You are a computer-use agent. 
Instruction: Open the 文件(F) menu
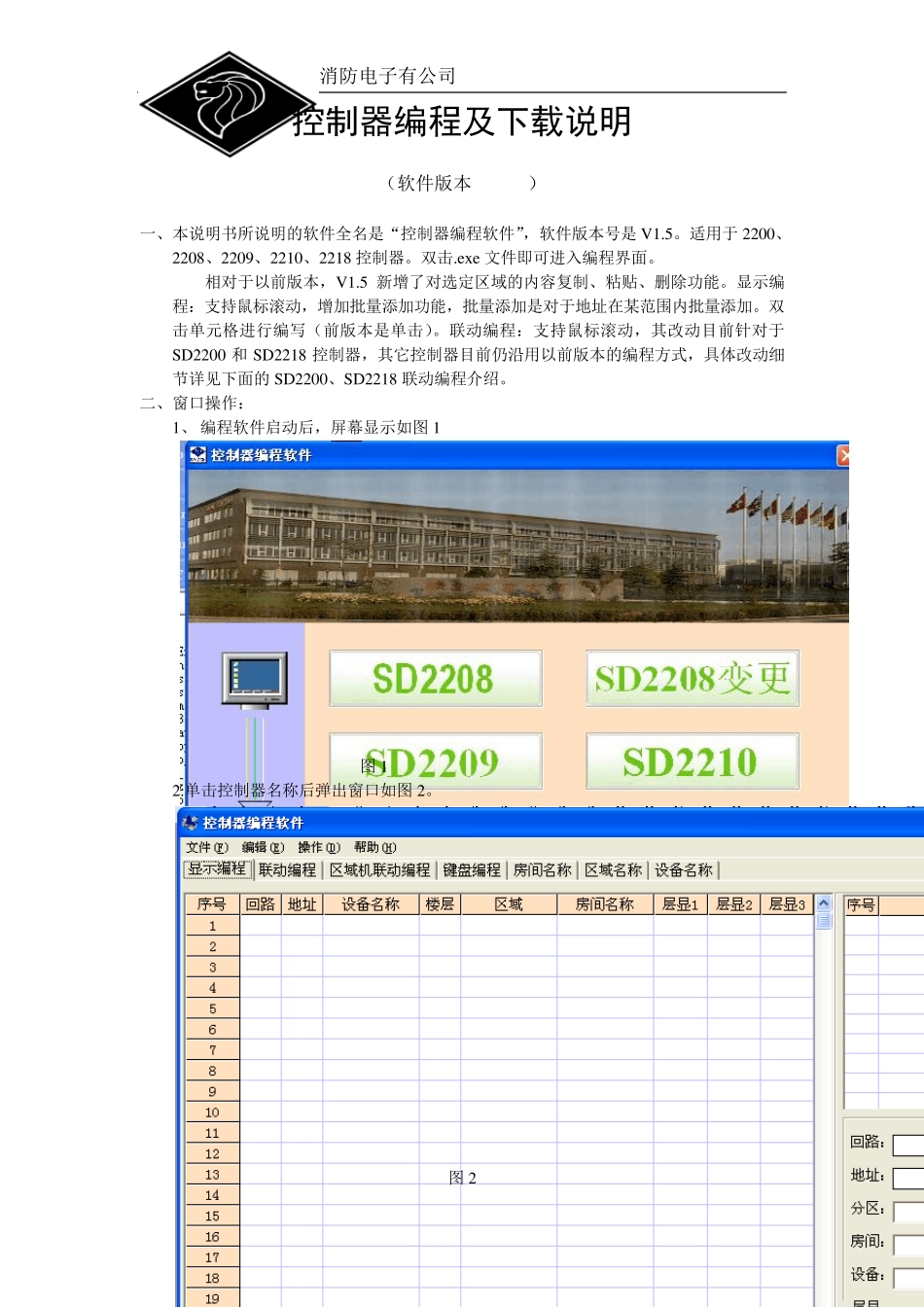pos(207,847)
